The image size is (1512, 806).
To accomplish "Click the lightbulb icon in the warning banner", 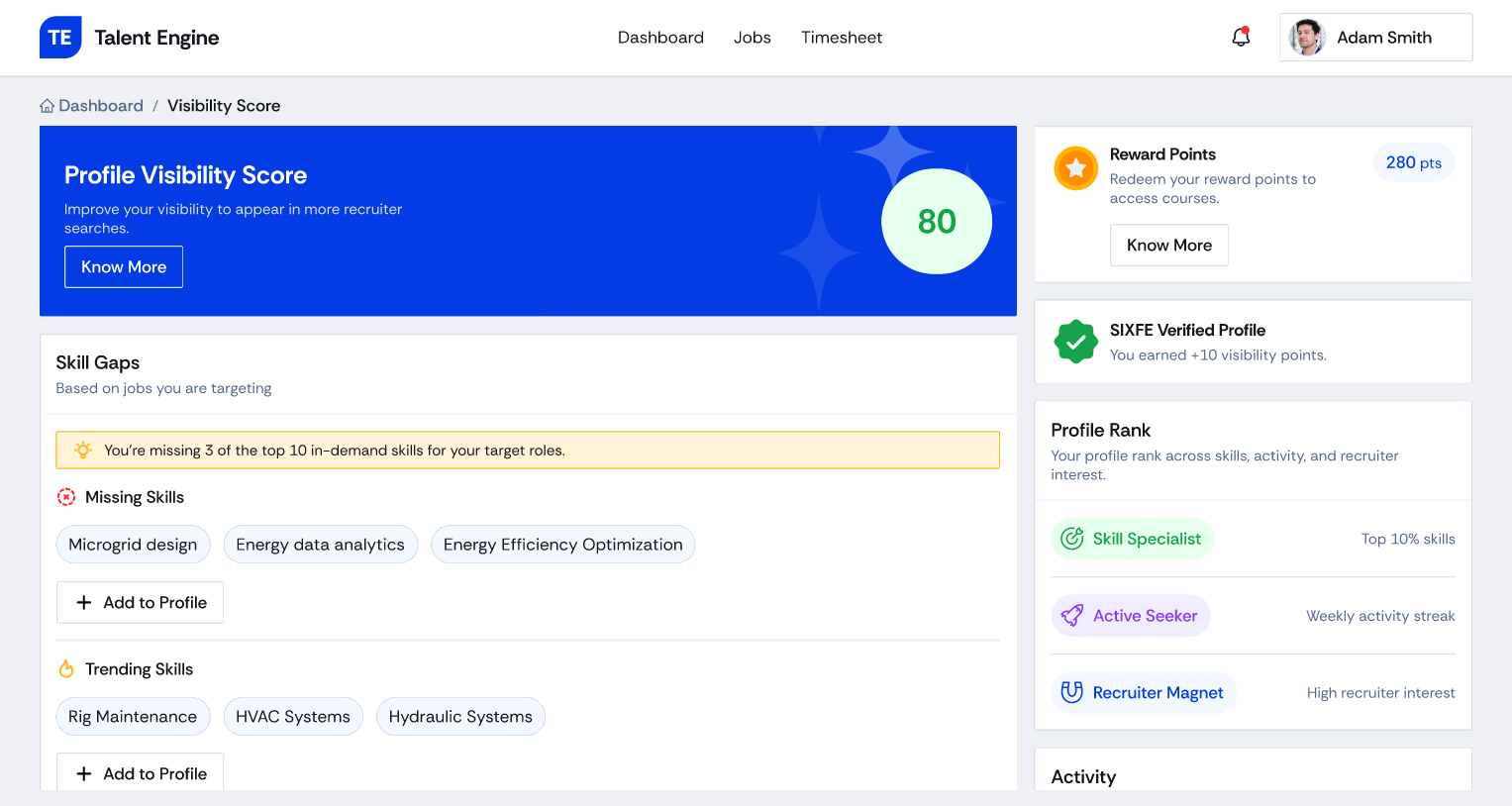I will tap(83, 450).
